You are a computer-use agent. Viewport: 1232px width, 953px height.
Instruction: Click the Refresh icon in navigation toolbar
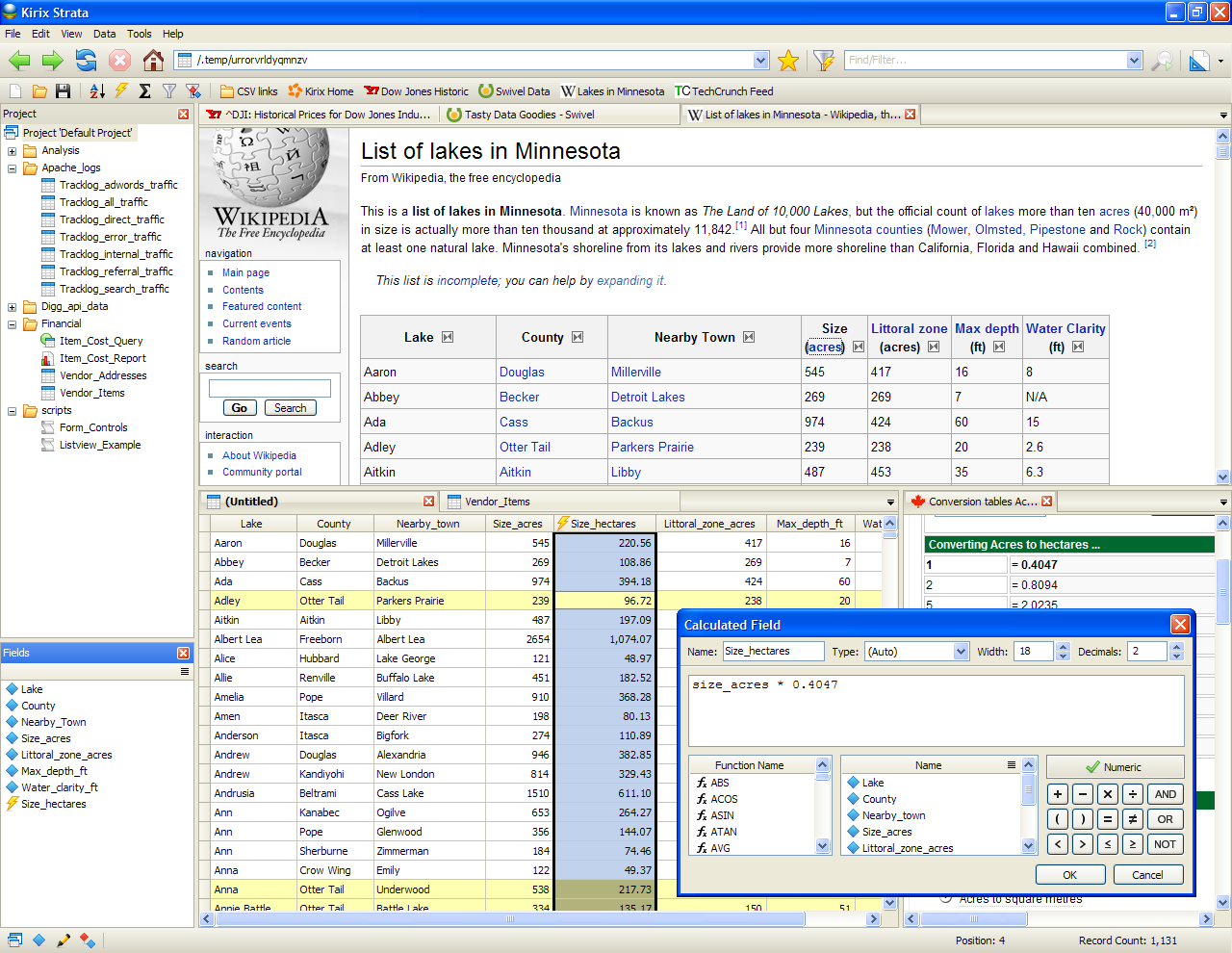click(87, 61)
